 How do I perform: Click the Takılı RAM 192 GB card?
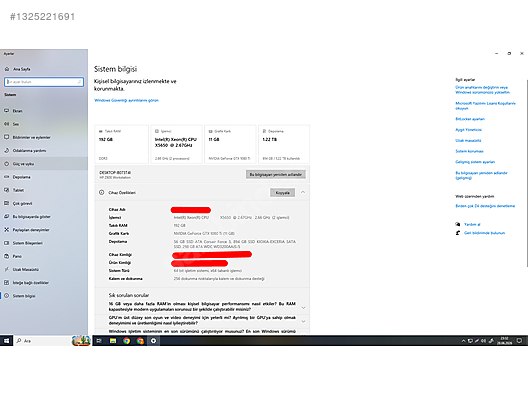122,144
